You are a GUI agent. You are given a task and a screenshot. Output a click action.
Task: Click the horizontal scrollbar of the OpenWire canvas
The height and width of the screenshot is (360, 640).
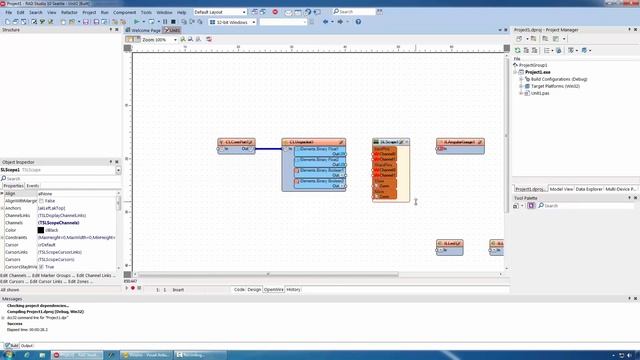click(x=268, y=274)
